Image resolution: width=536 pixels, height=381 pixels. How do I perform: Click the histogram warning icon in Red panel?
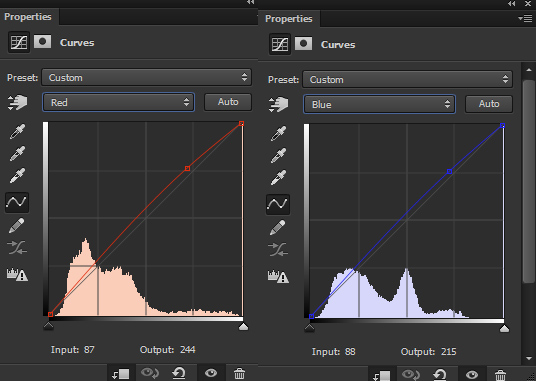(17, 275)
